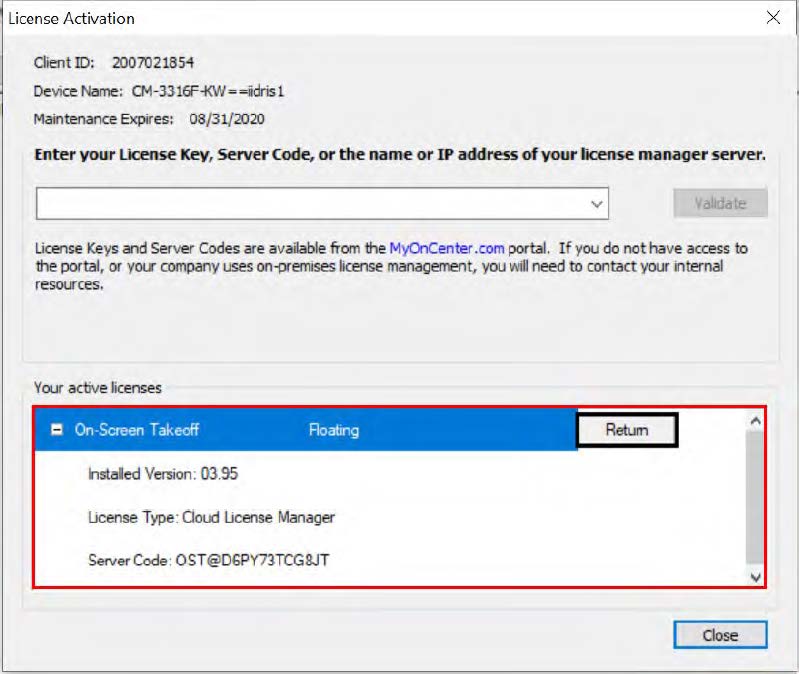
Task: Close the License Activation window with X
Action: tap(772, 18)
